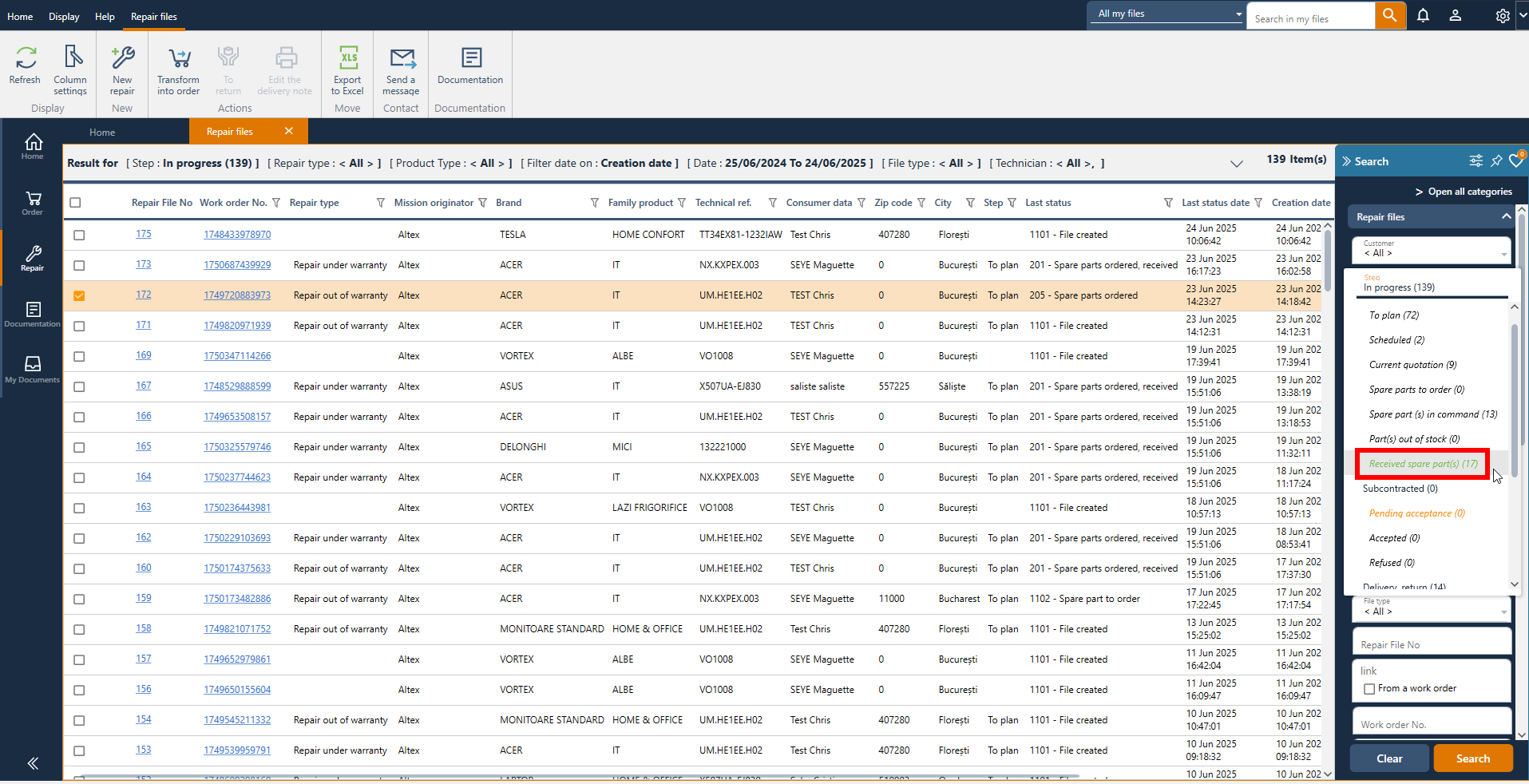This screenshot has height=784, width=1529.
Task: Click Open all categories
Action: (x=1464, y=192)
